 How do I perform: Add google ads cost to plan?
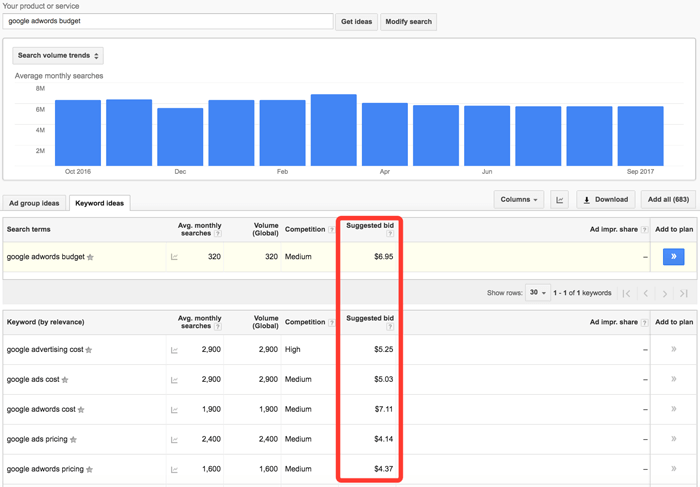(x=674, y=379)
